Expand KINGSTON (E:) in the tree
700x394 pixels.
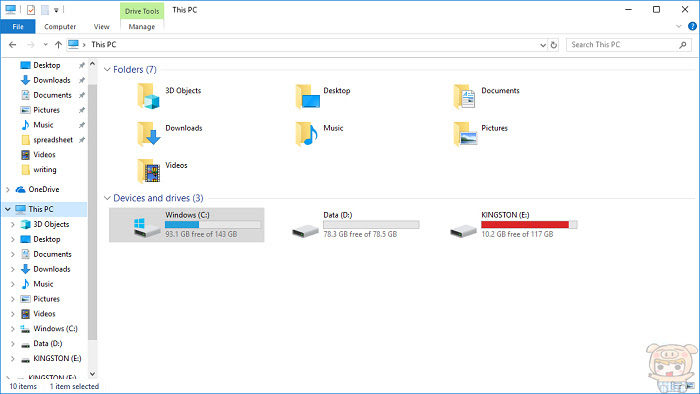coord(12,359)
